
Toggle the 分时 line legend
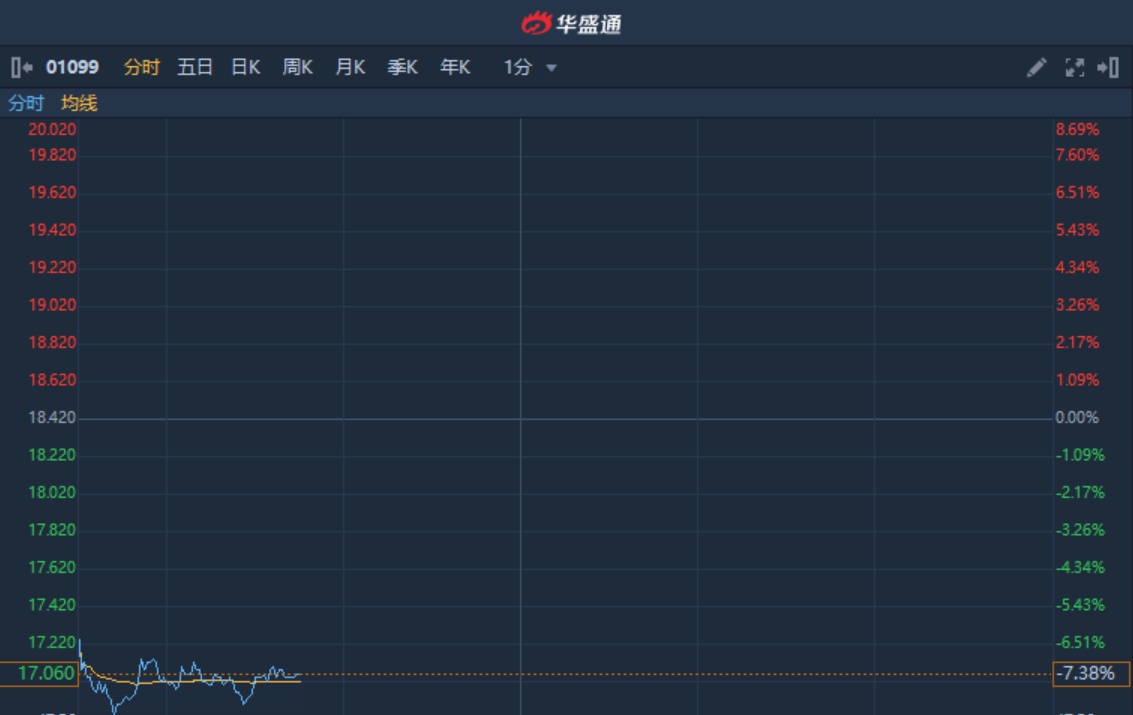pos(26,103)
